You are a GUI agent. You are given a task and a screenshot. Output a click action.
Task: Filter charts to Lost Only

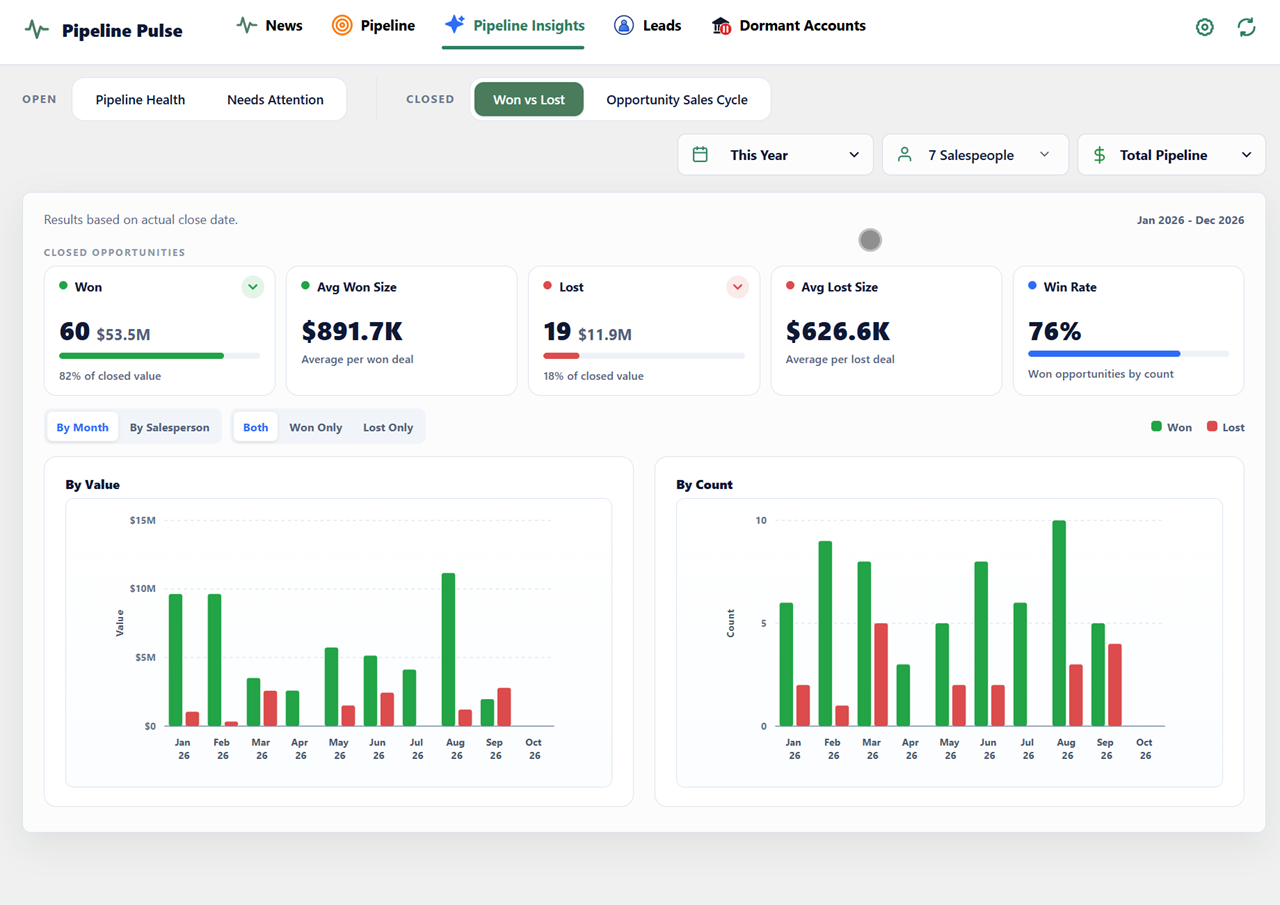coord(388,427)
